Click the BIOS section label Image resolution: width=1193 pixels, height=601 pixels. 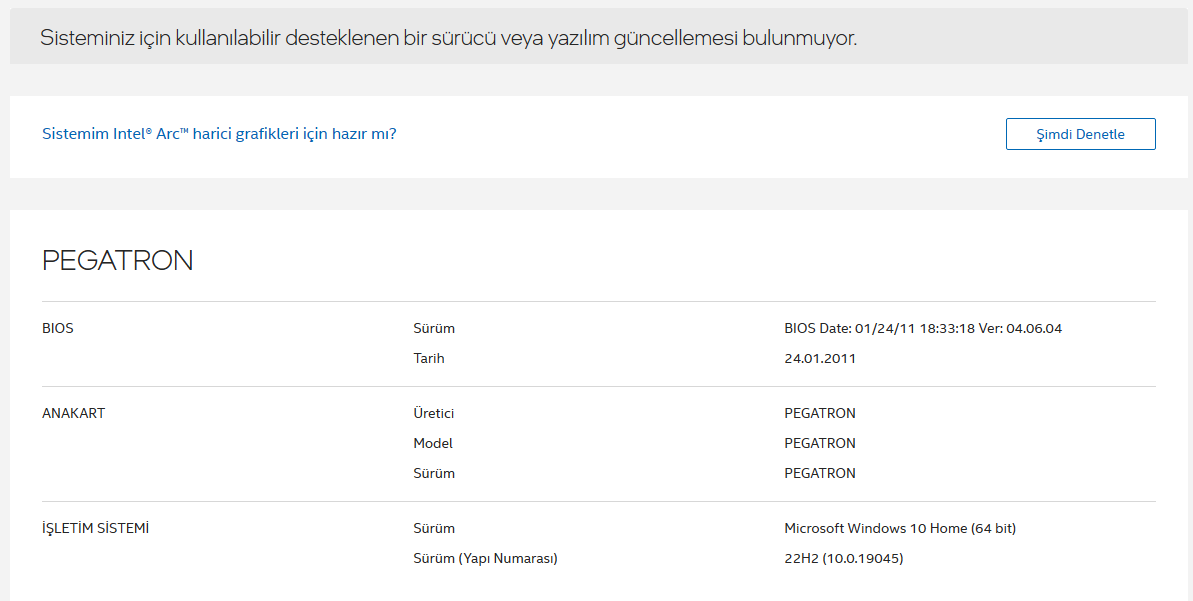click(x=57, y=328)
